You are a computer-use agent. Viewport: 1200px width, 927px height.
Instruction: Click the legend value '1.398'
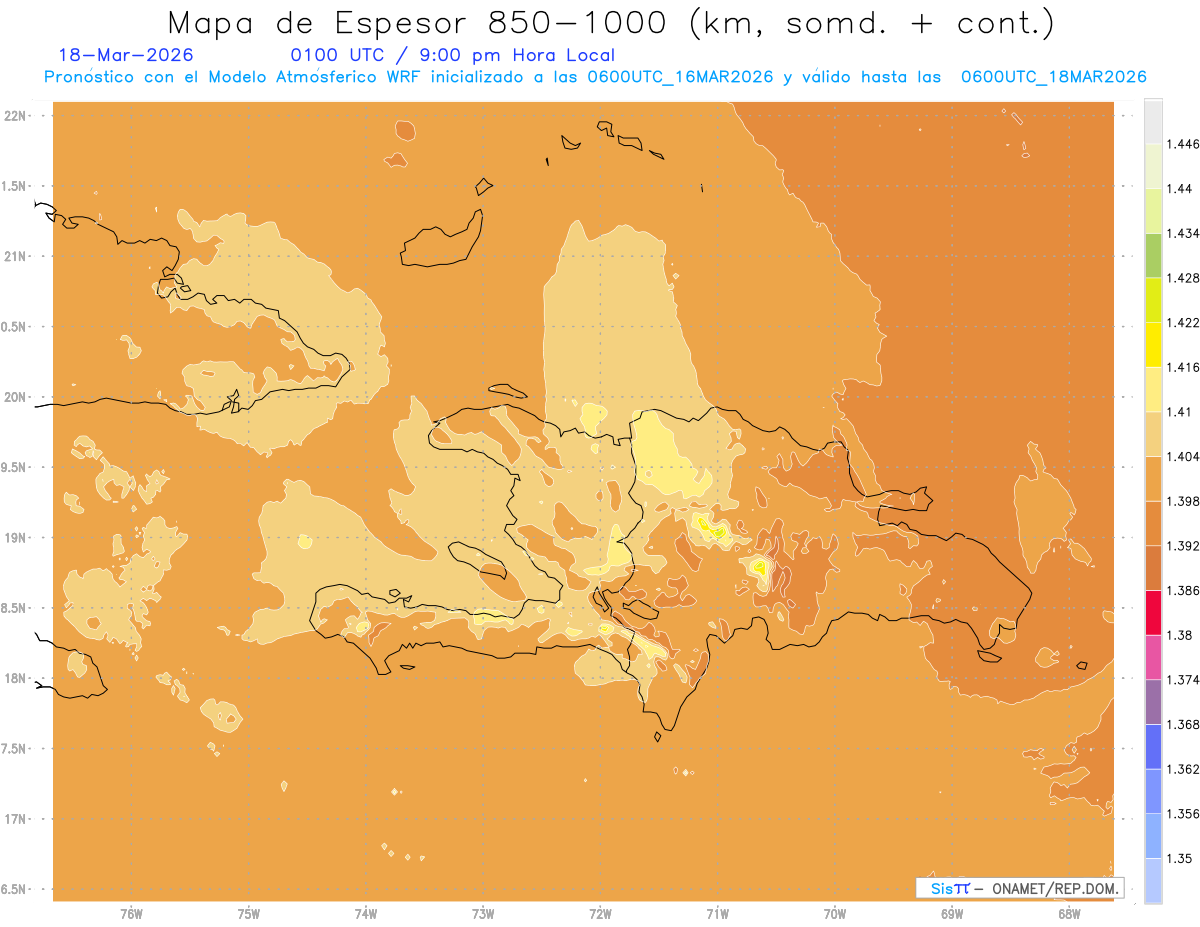[1184, 501]
